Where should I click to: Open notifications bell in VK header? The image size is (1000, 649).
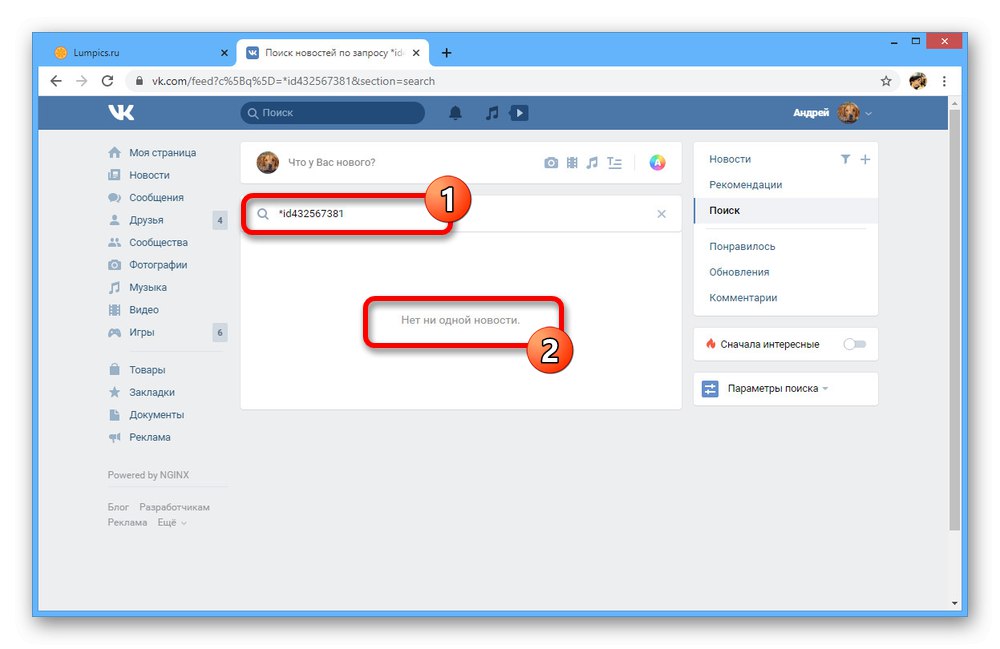pyautogui.click(x=455, y=113)
